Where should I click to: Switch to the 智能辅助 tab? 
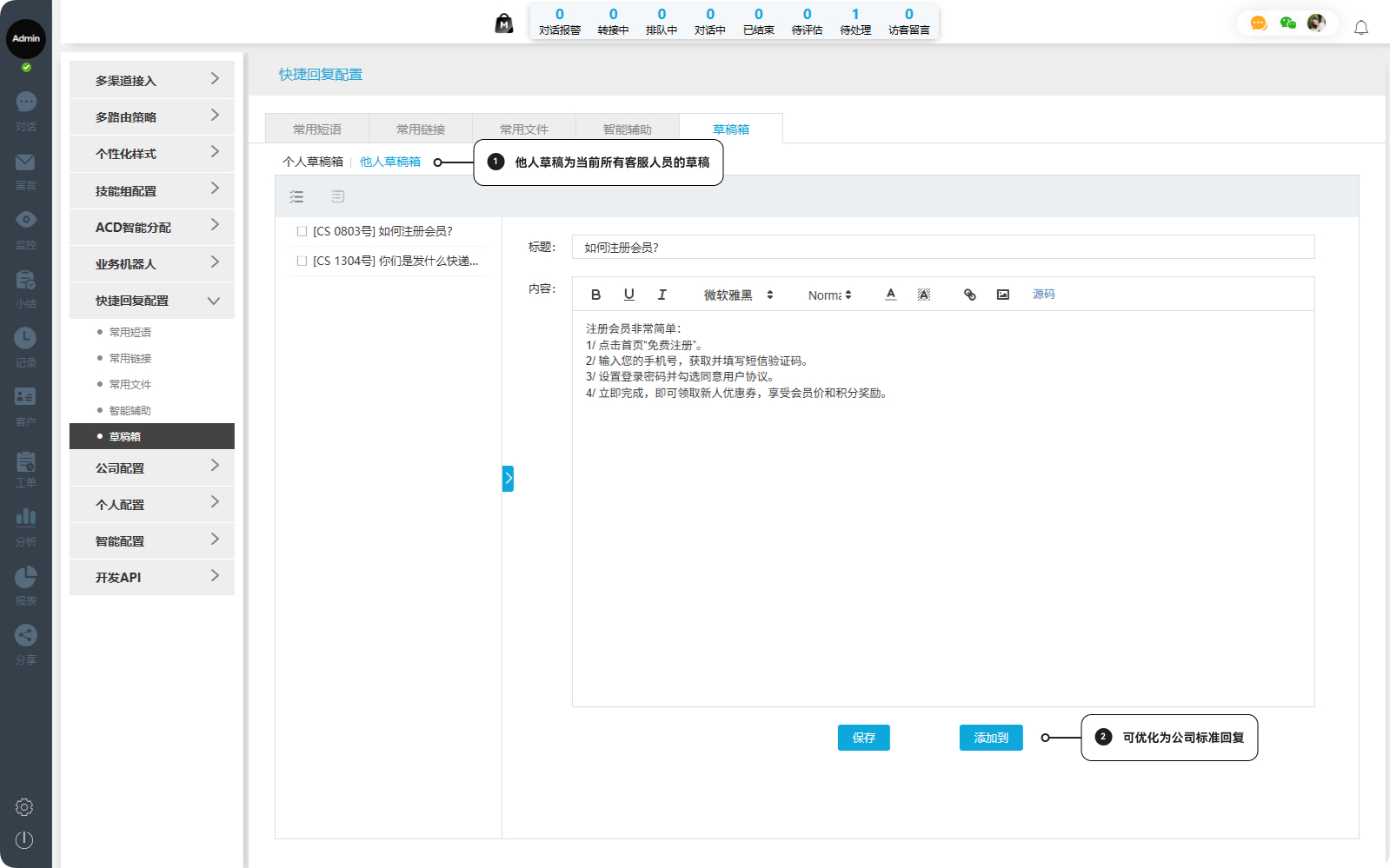[627, 129]
